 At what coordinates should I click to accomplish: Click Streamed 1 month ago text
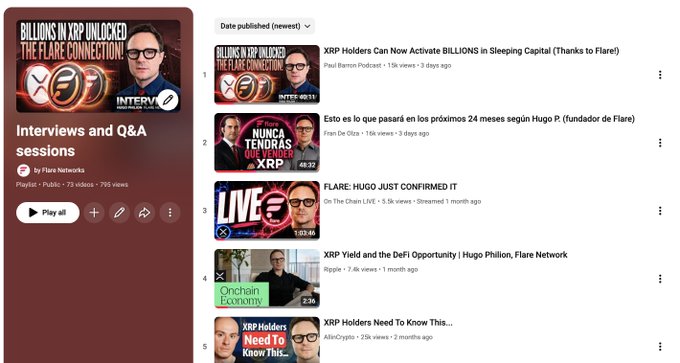[449, 202]
